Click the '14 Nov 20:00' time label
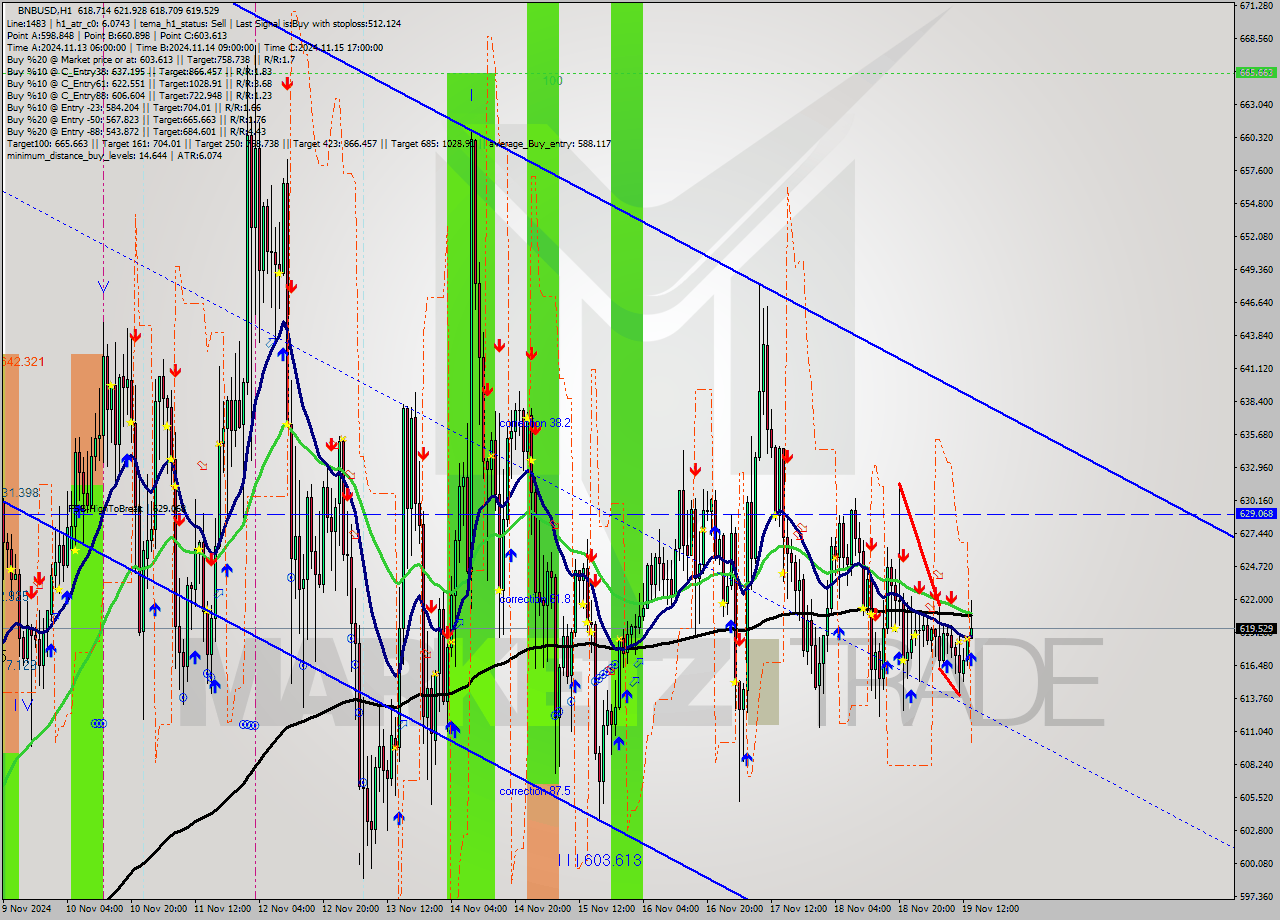Viewport: 1280px width, 920px height. tap(542, 909)
